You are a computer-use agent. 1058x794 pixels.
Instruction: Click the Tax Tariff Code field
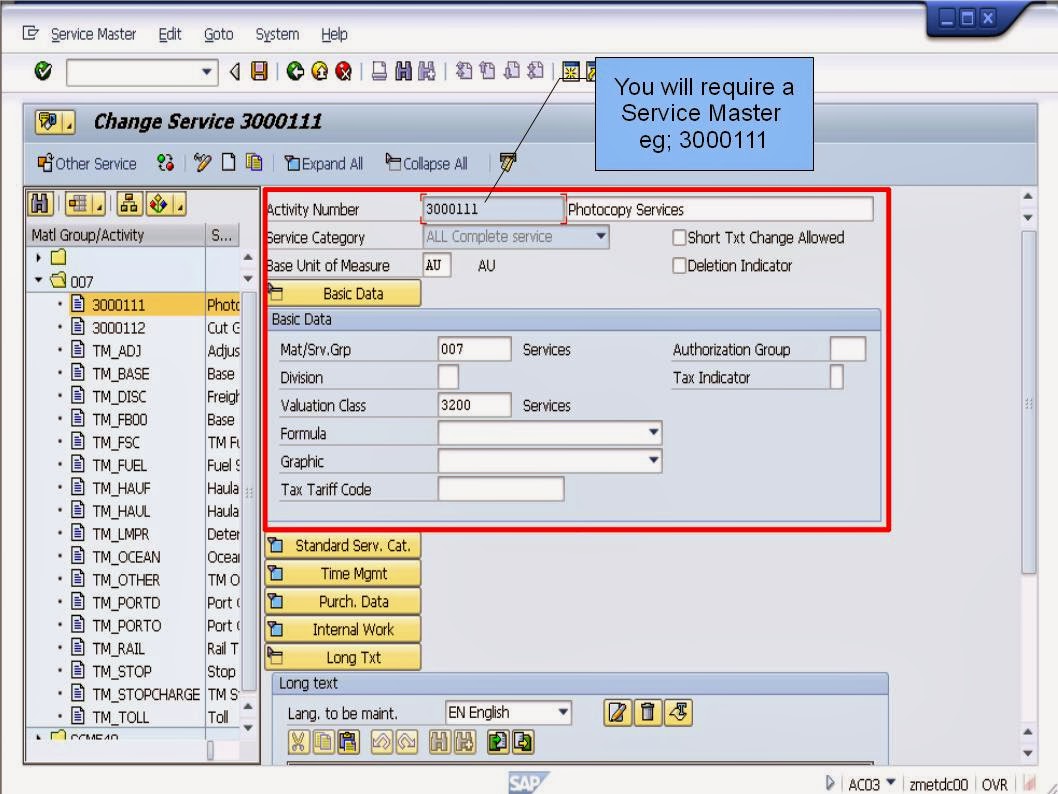pos(501,489)
